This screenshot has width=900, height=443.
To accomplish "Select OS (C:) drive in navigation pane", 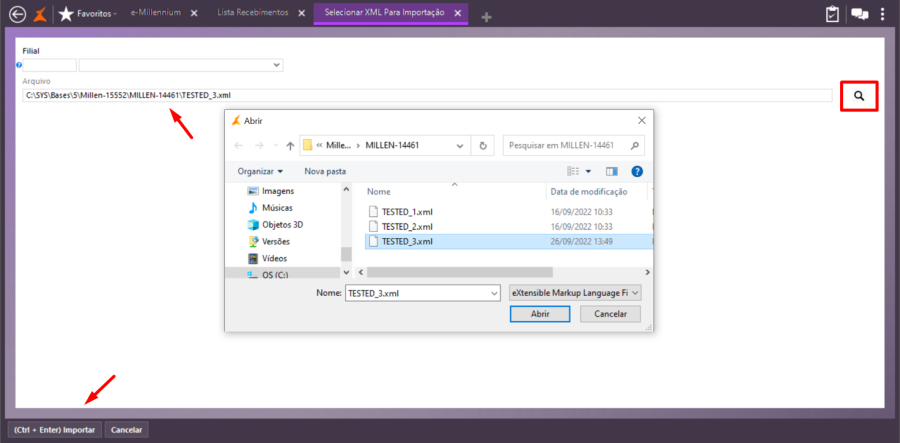I will coord(267,275).
